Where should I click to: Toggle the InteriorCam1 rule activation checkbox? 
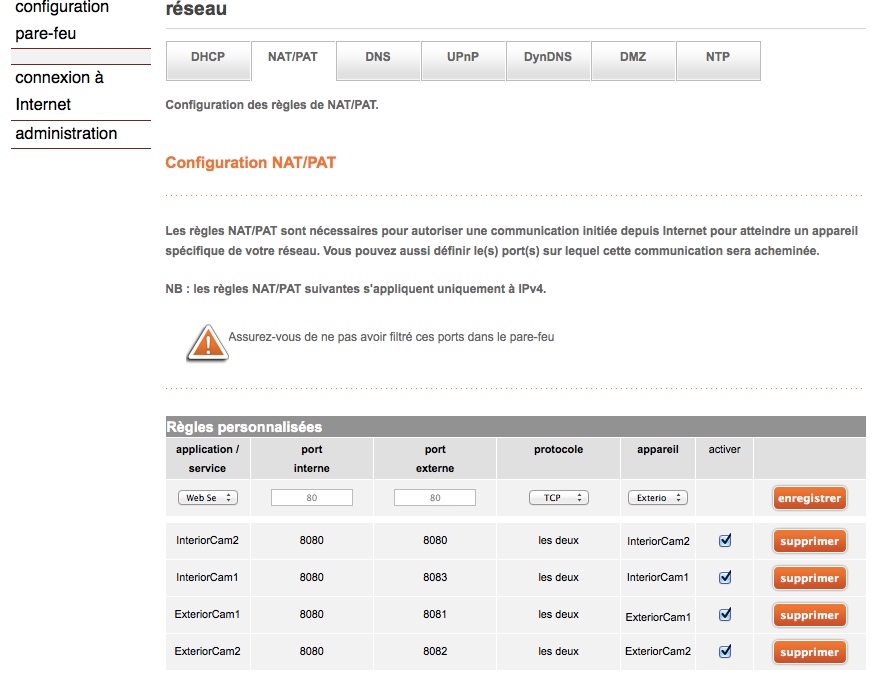(725, 578)
